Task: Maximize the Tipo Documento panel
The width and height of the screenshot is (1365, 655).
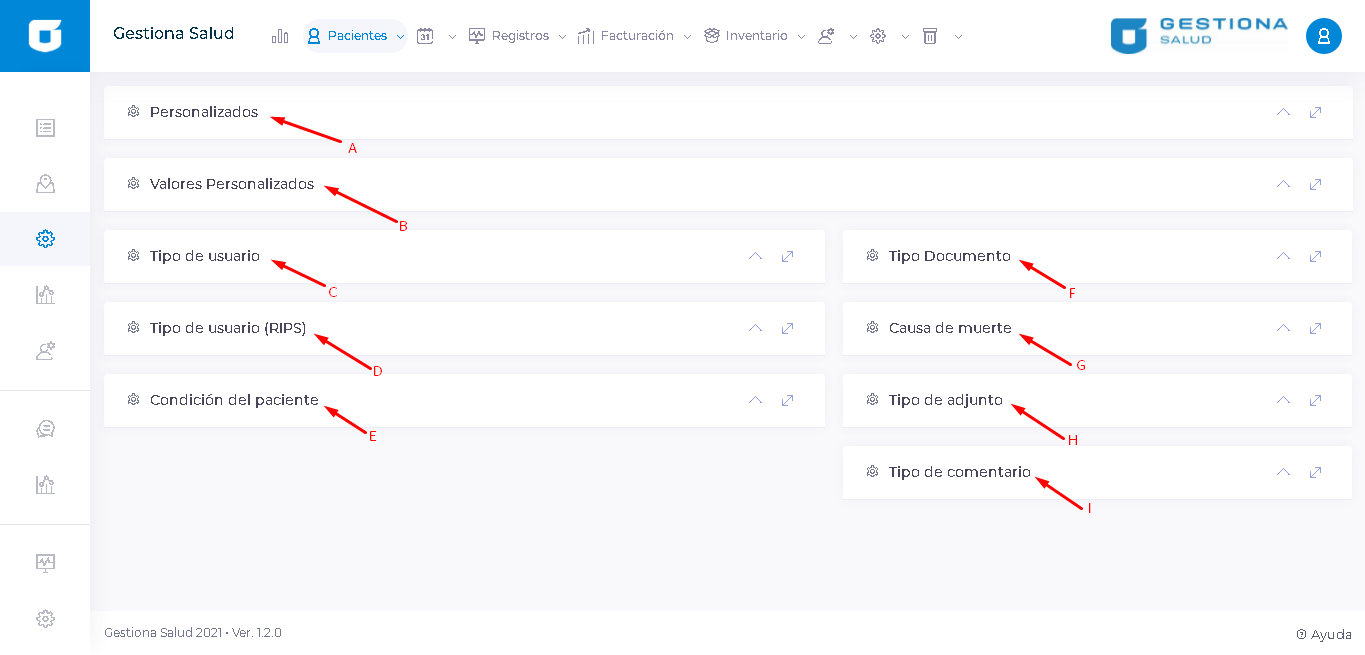Action: click(1315, 256)
